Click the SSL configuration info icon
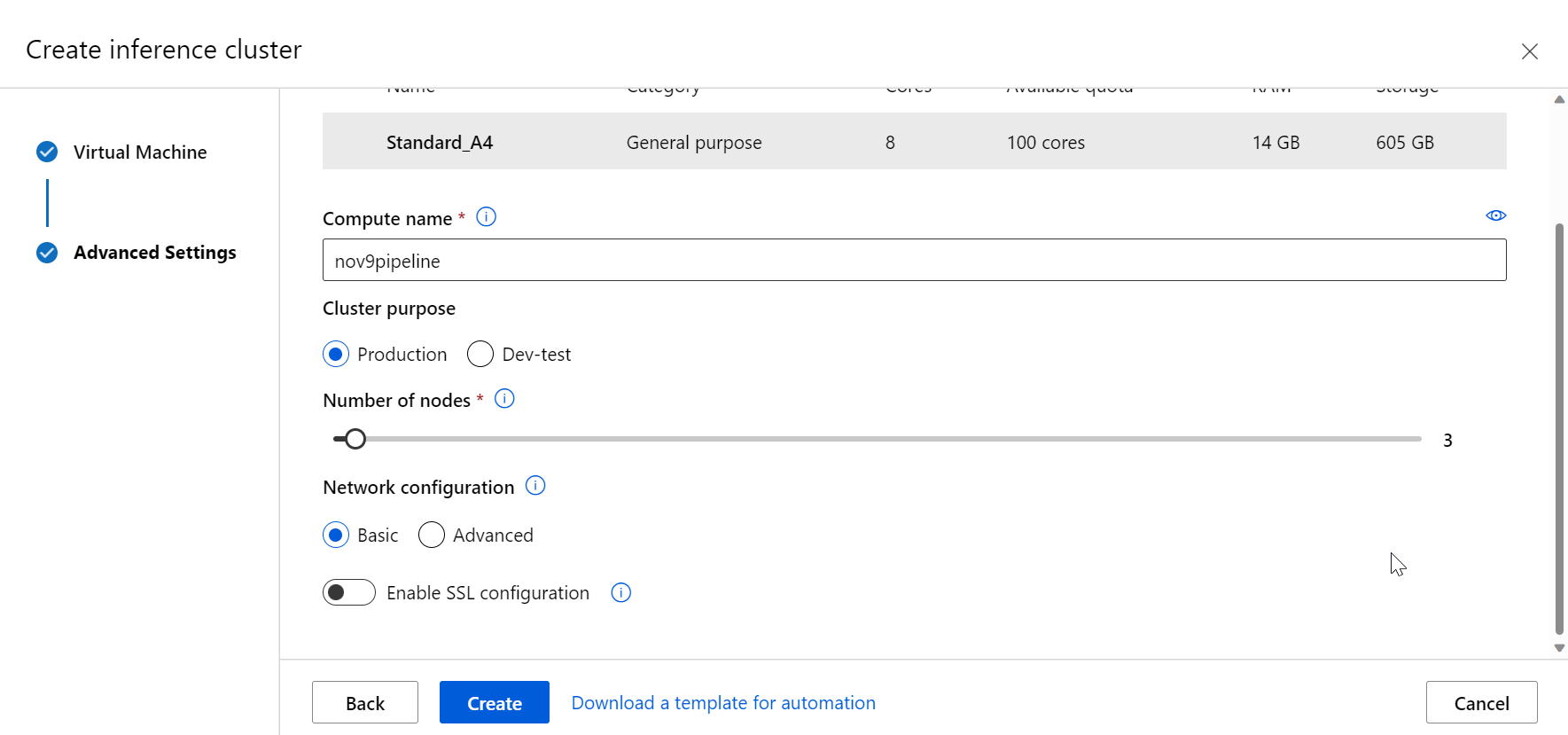 (x=621, y=592)
